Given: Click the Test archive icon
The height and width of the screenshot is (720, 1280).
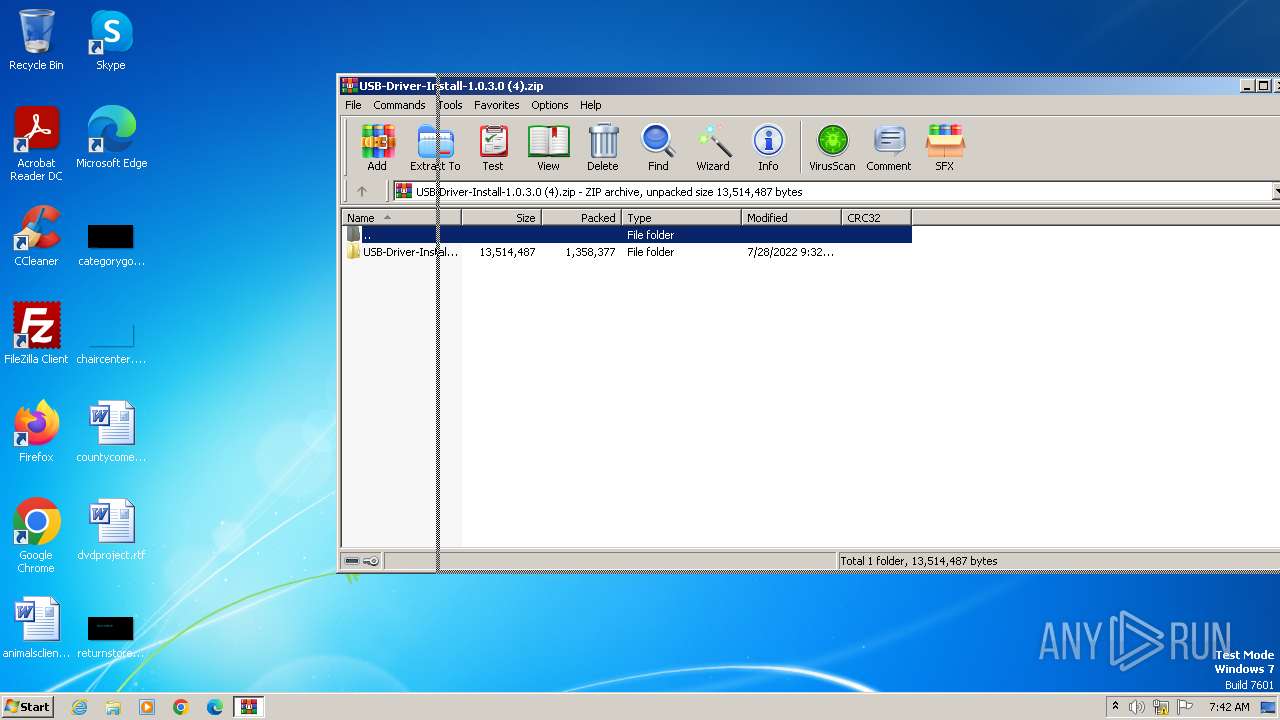Looking at the screenshot, I should pyautogui.click(x=493, y=148).
